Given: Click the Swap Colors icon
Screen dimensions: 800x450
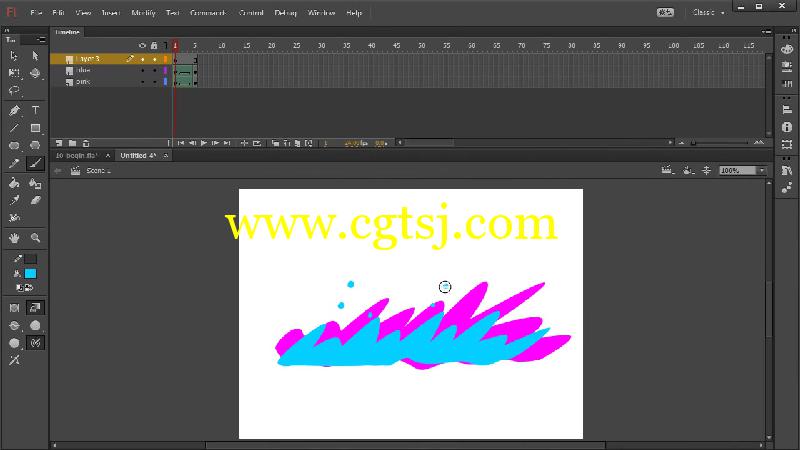Looking at the screenshot, I should coord(29,288).
